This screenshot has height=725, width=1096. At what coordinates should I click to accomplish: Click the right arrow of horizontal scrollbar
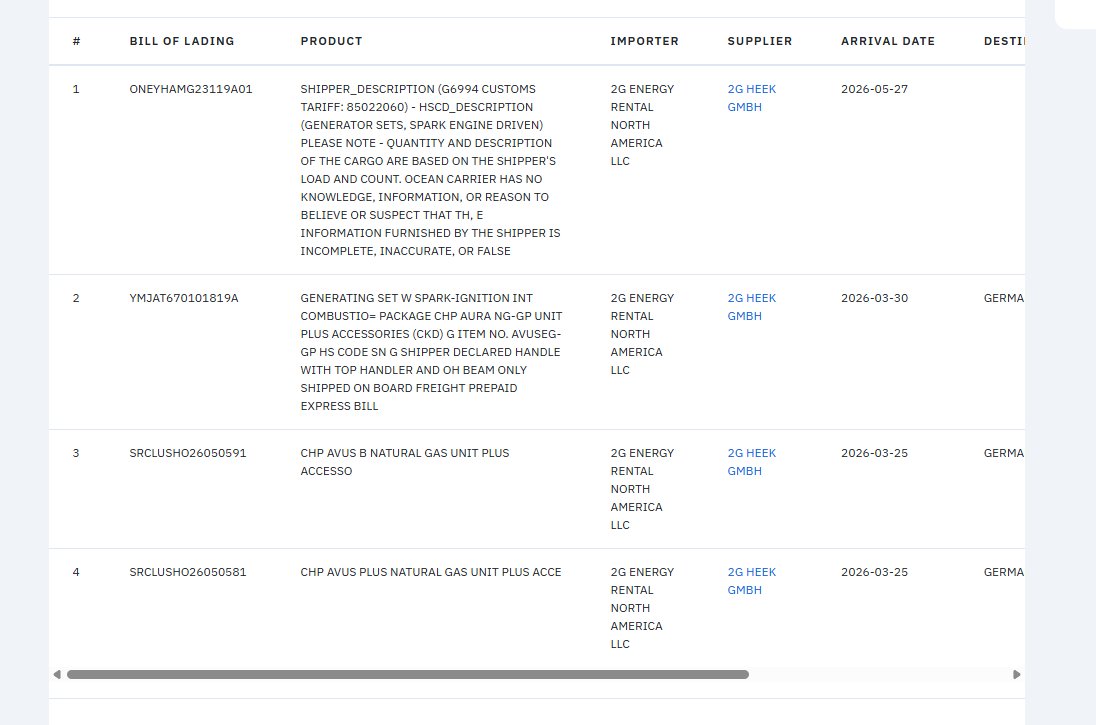click(1016, 675)
